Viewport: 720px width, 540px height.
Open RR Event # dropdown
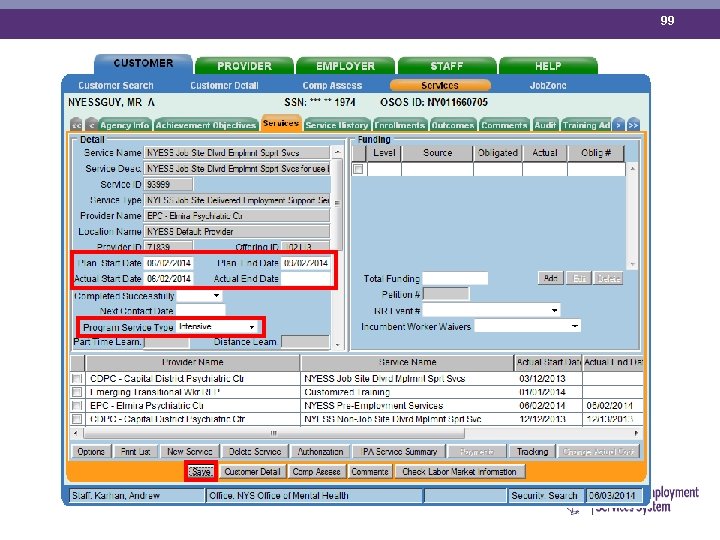pyautogui.click(x=554, y=311)
